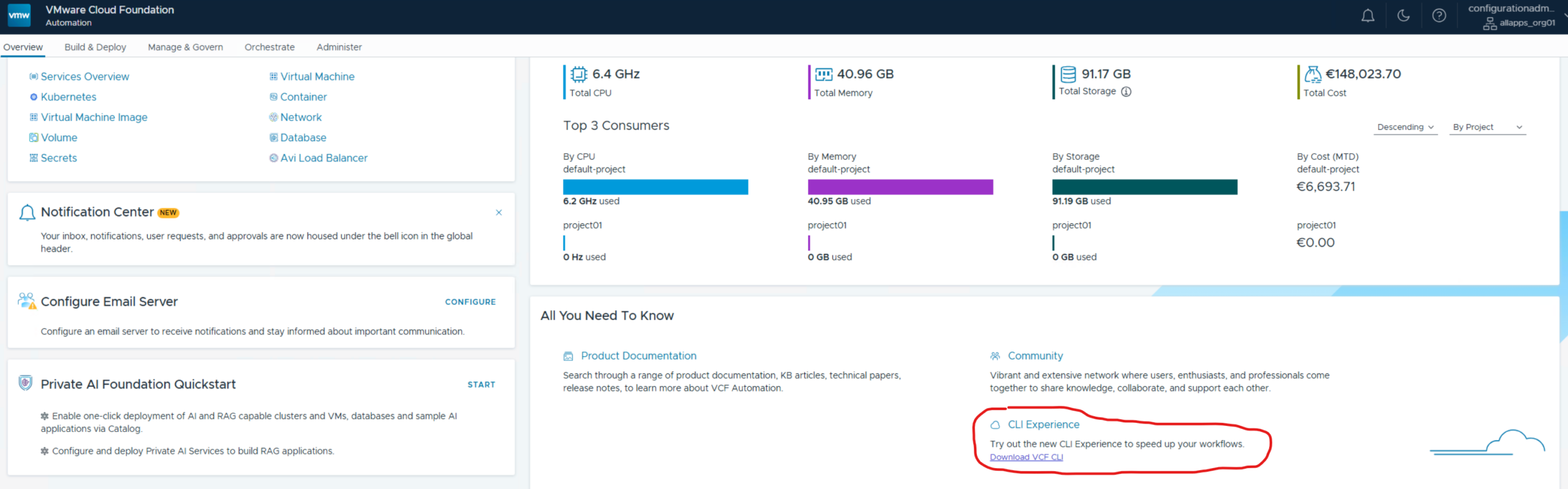This screenshot has height=489, width=1568.
Task: Open the Build & Deploy tab
Action: [95, 47]
